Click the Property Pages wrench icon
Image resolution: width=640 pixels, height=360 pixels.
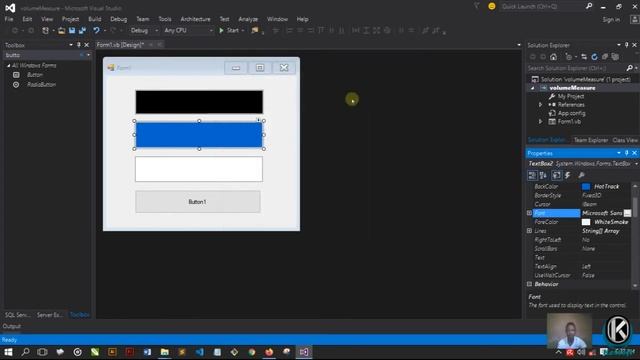click(x=582, y=175)
